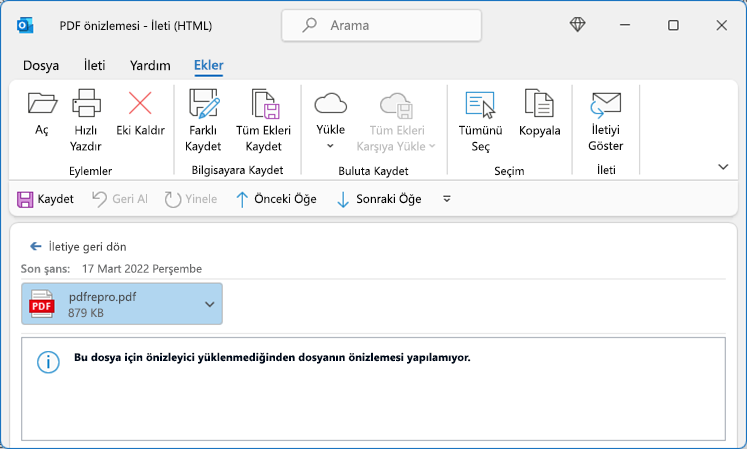Select the Ekler ribbon tab

point(209,65)
